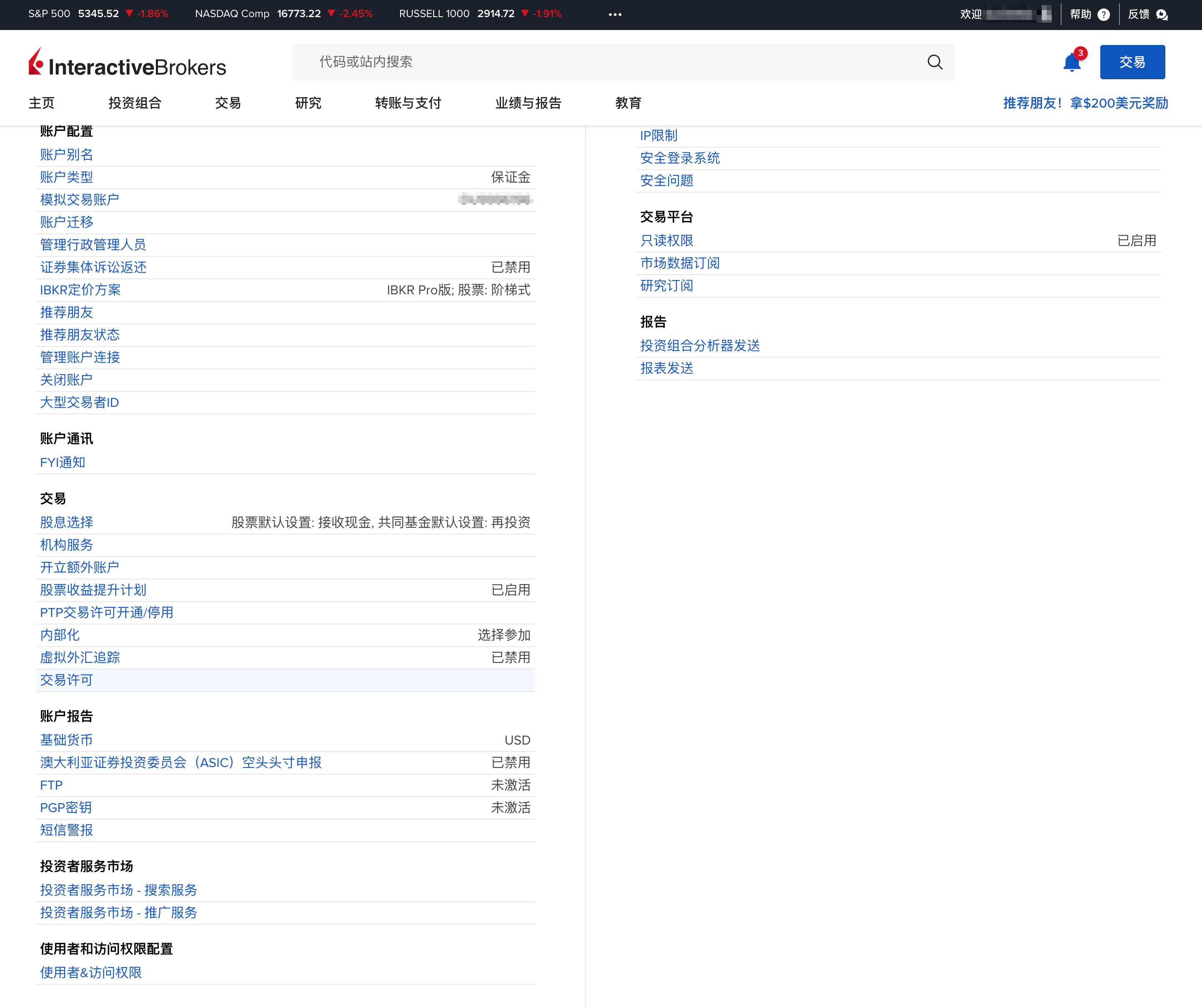Click the search magnifier icon

pyautogui.click(x=935, y=62)
